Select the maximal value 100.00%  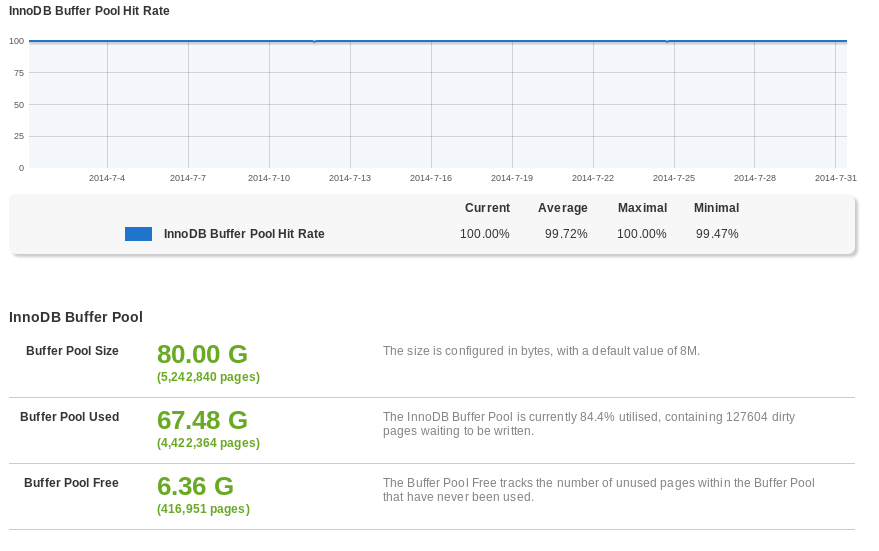tap(642, 234)
